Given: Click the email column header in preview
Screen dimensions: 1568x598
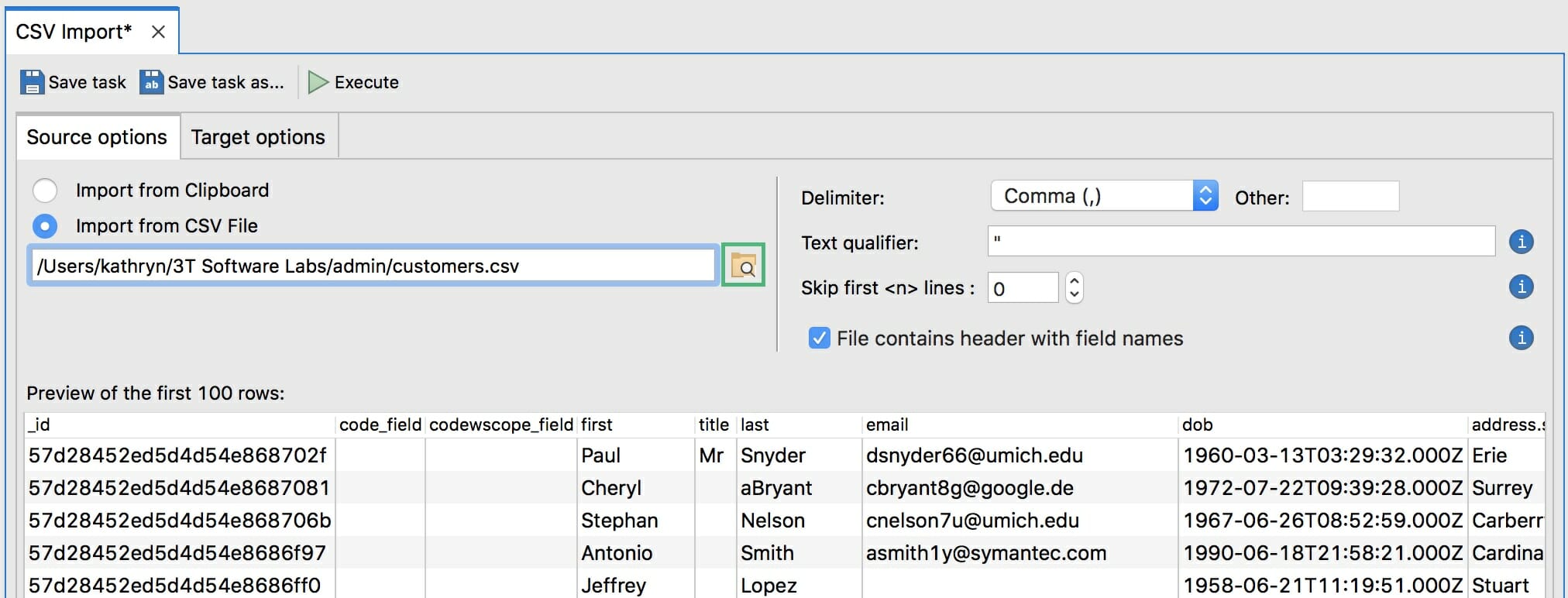Looking at the screenshot, I should click(887, 424).
